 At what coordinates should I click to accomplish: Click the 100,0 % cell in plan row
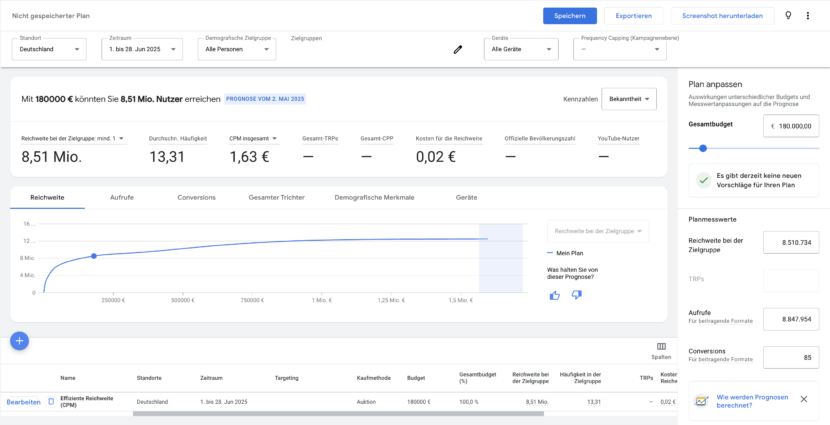click(x=469, y=402)
